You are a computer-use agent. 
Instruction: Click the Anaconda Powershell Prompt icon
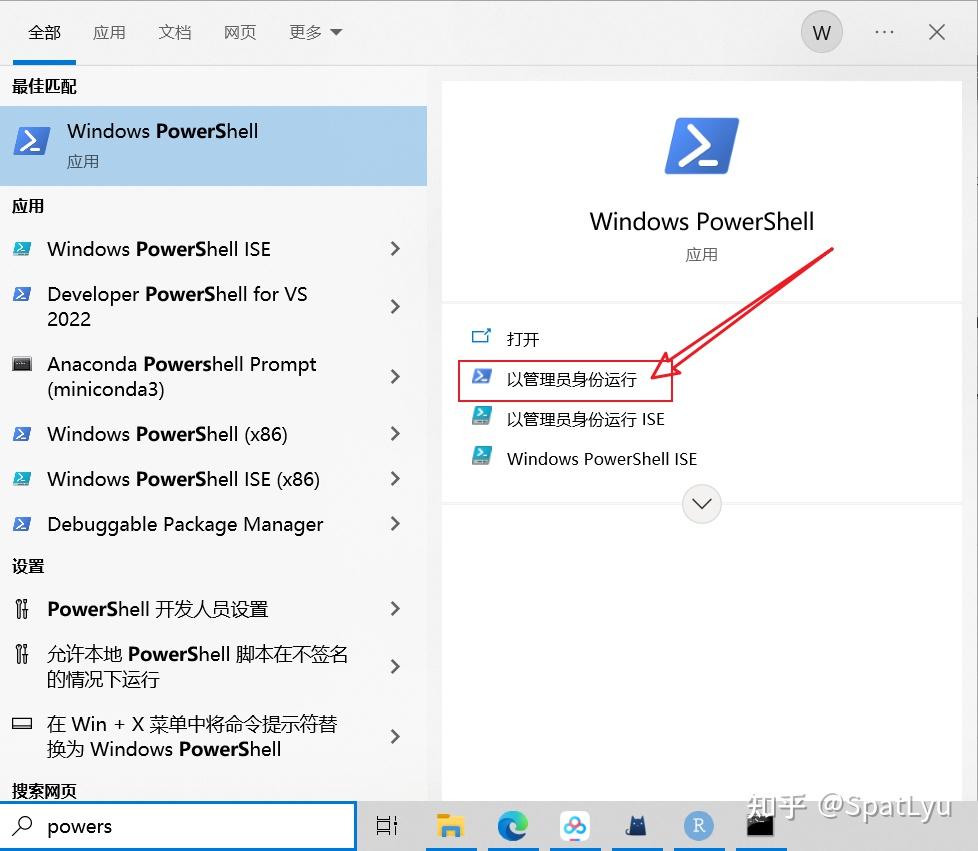coord(22,364)
